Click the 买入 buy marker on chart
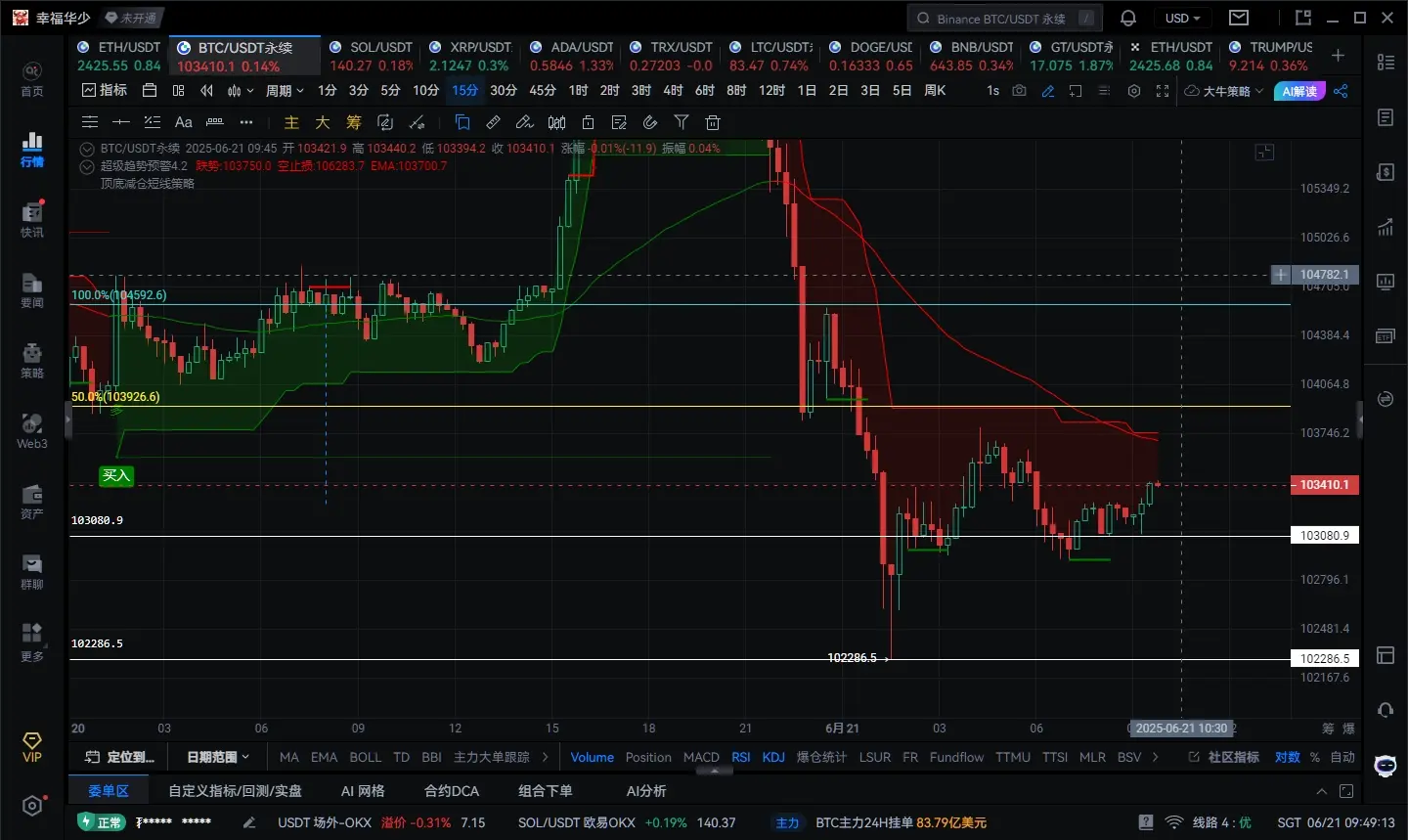Viewport: 1408px width, 840px height. [x=116, y=476]
